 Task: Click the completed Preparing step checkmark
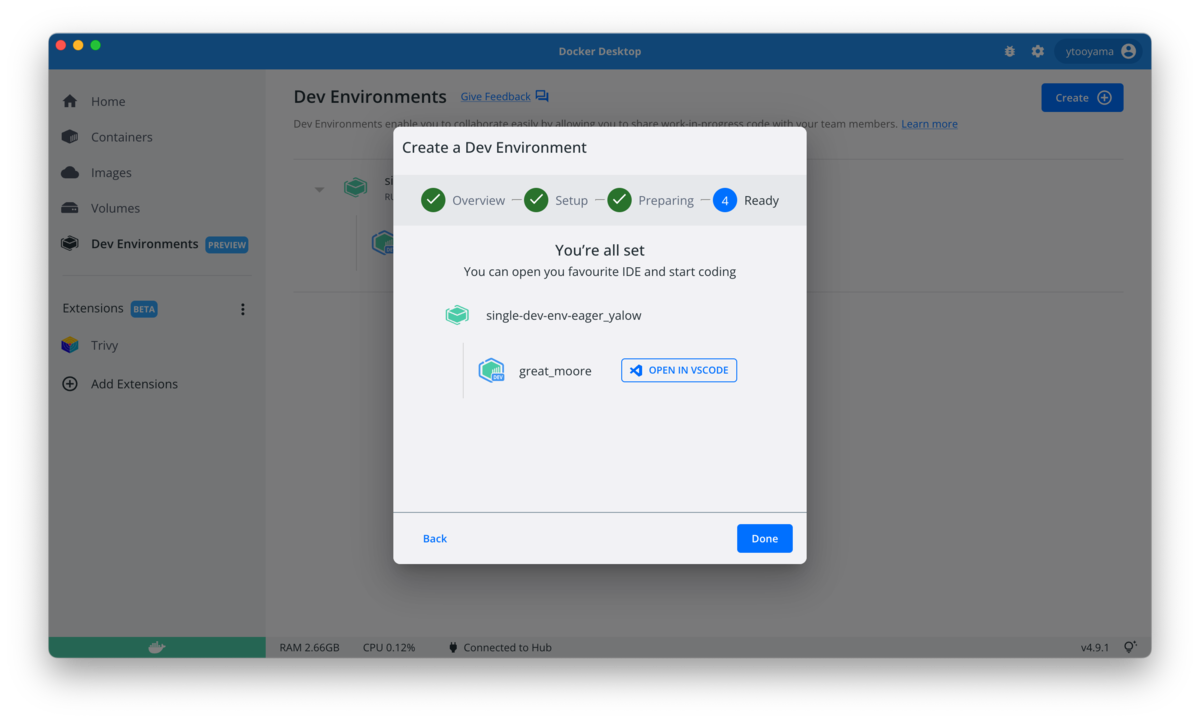coord(619,200)
